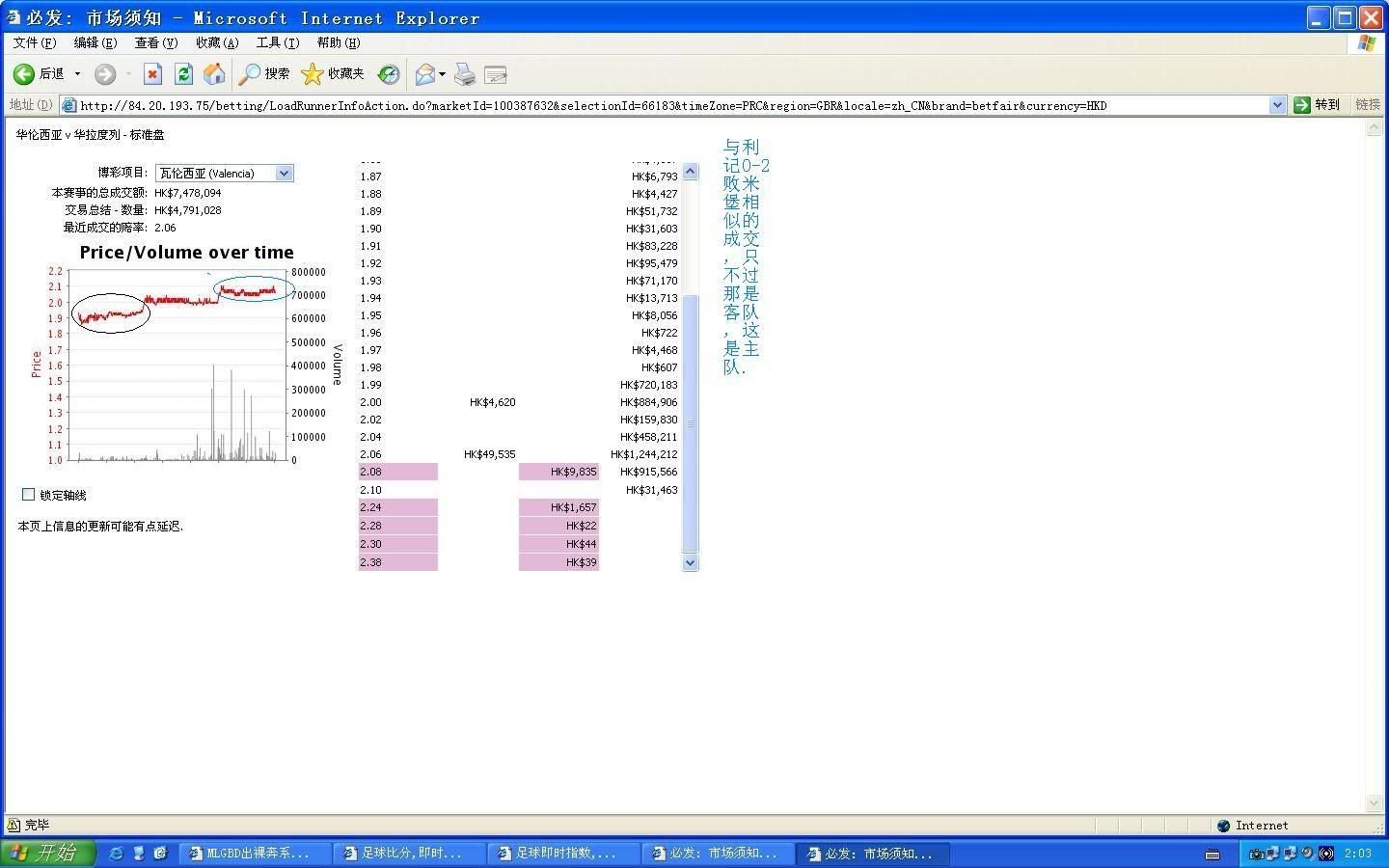Open the Favorites (收藏夹) panel

point(333,74)
